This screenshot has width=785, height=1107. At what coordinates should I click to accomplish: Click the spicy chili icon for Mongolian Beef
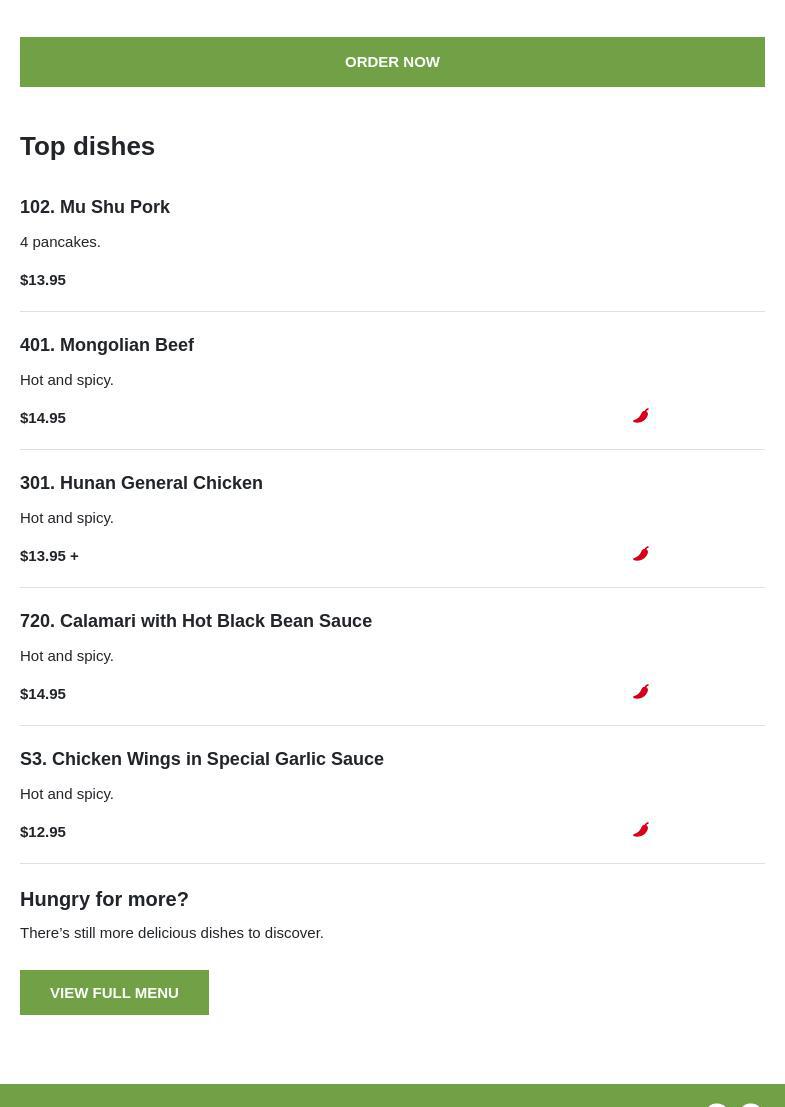641,415
